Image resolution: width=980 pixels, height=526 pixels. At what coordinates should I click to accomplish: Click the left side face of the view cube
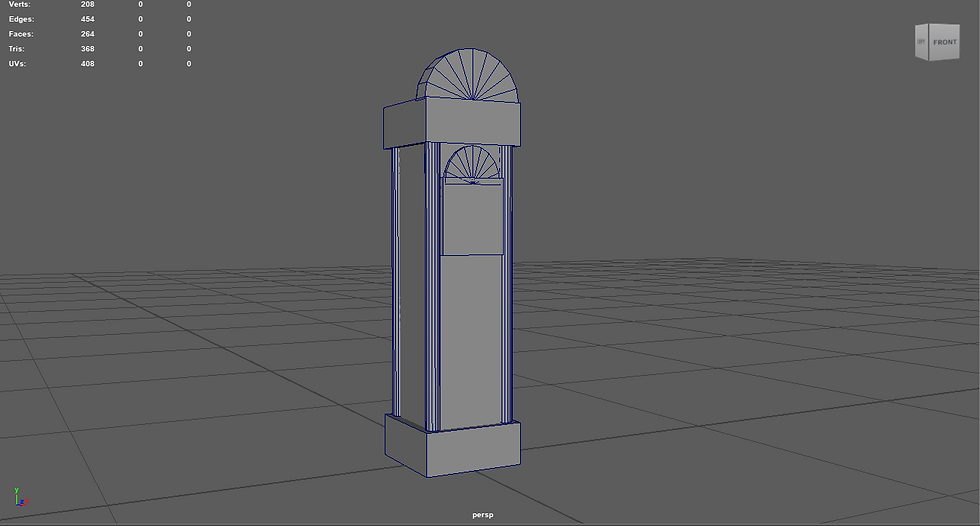921,42
